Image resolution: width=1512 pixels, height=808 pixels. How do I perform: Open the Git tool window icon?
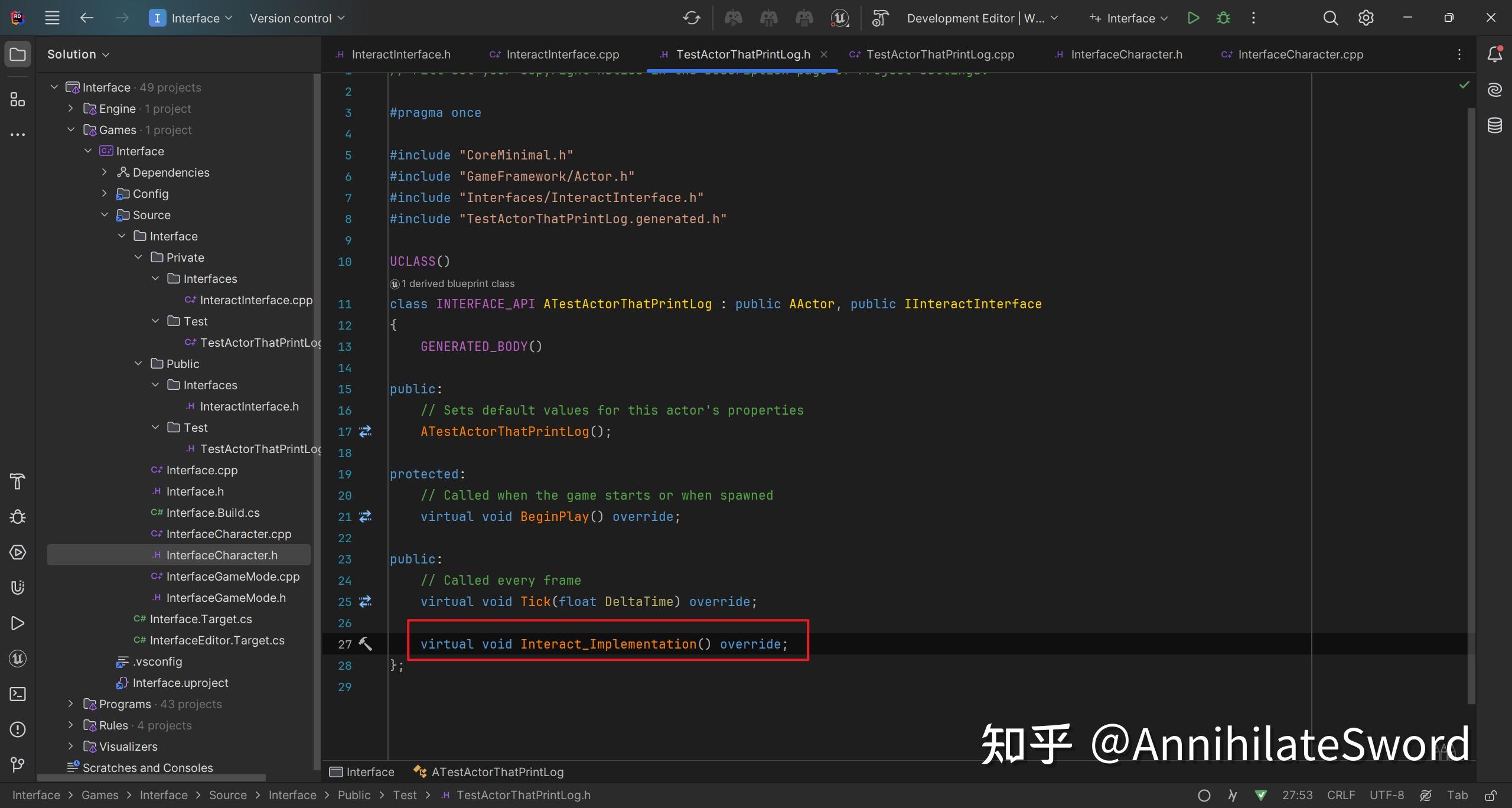pos(18,765)
